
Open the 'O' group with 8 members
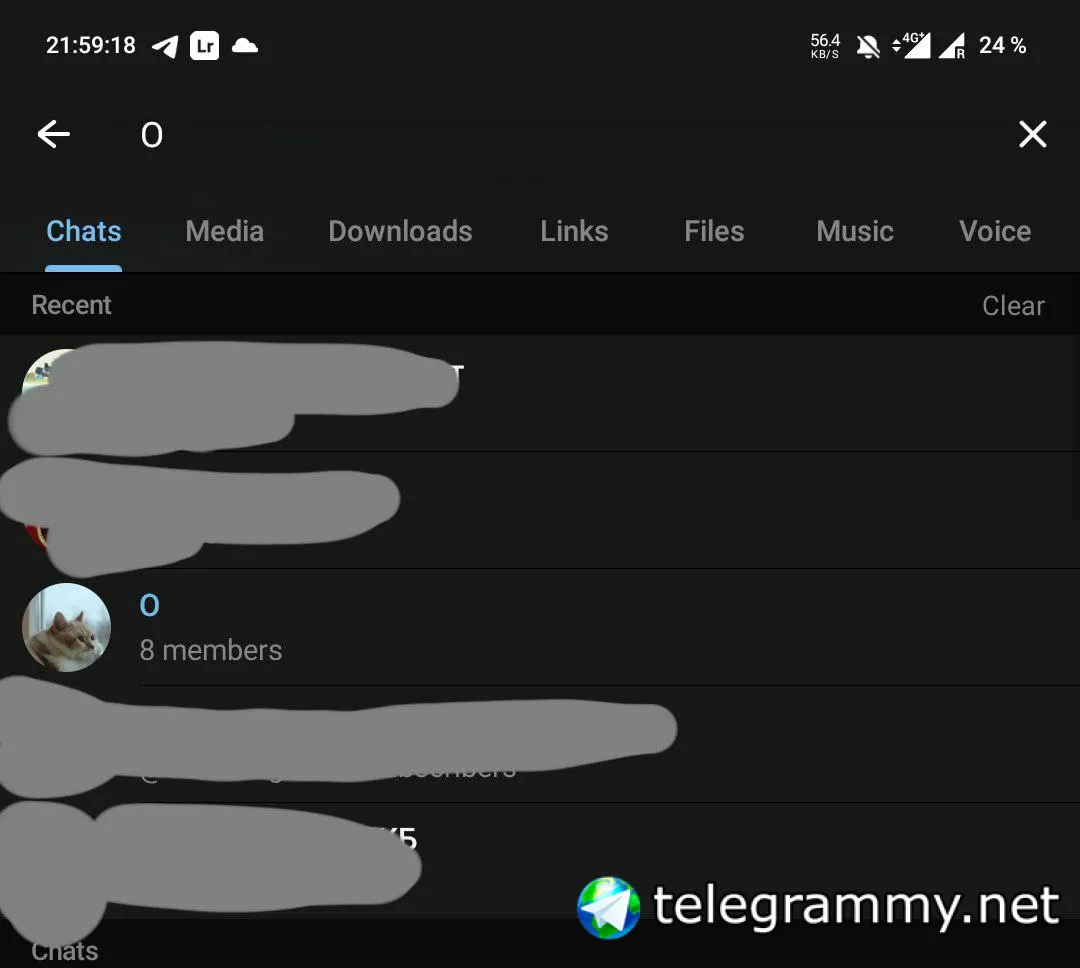(x=540, y=627)
